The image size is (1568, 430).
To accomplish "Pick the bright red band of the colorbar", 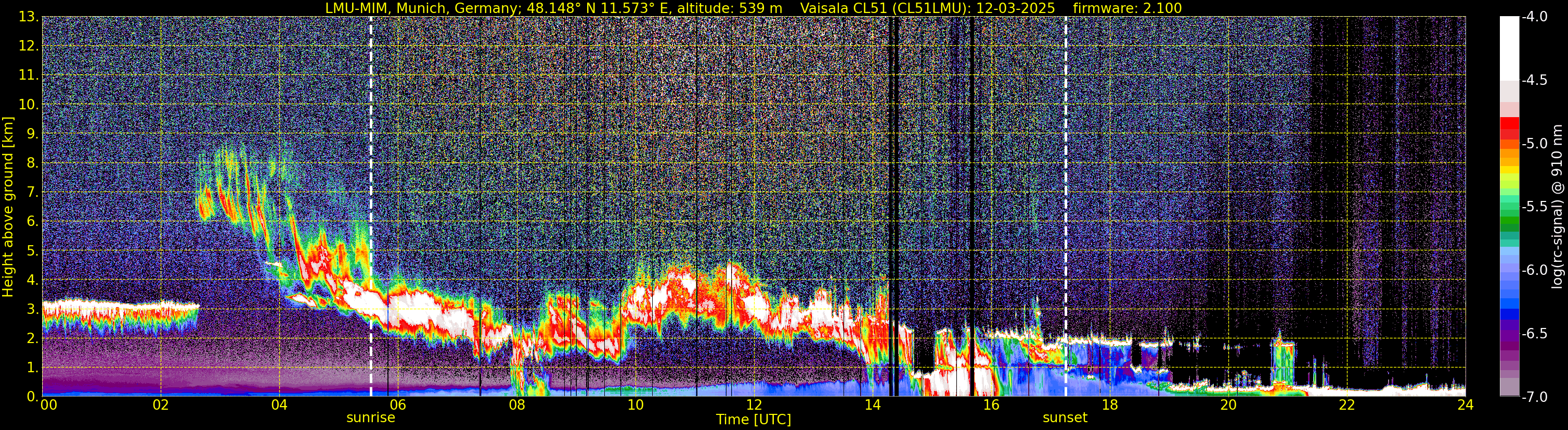I will point(1509,123).
